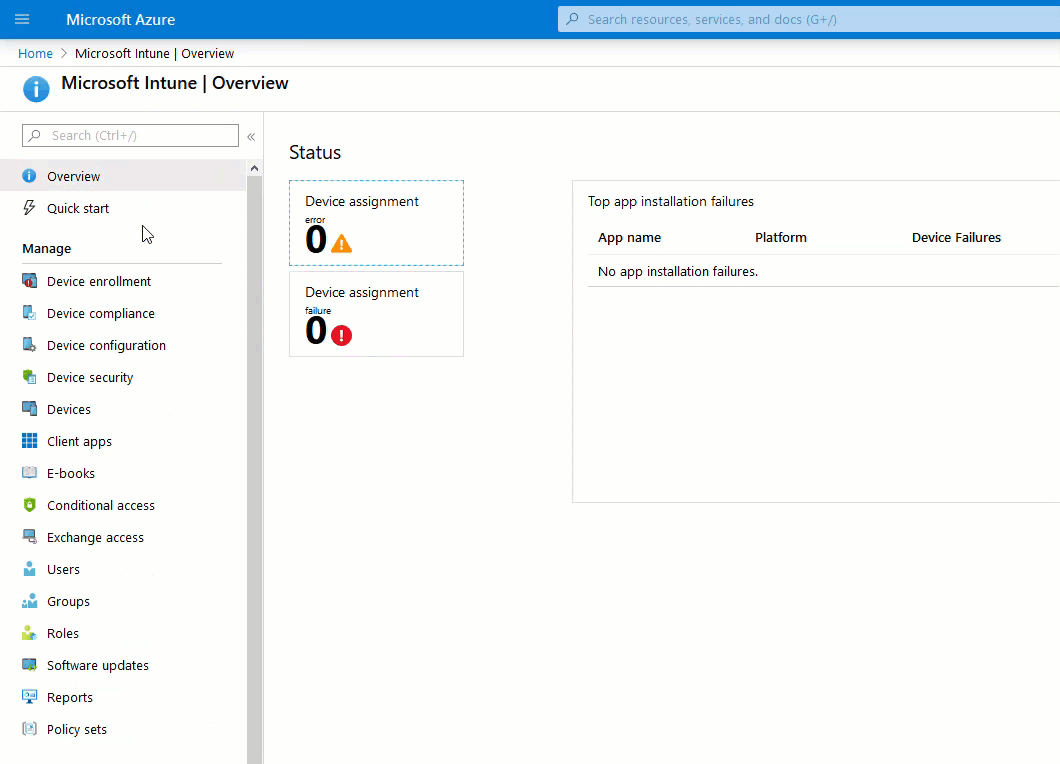Viewport: 1060px width, 764px height.
Task: Go to Home via breadcrumb link
Action: 35,53
